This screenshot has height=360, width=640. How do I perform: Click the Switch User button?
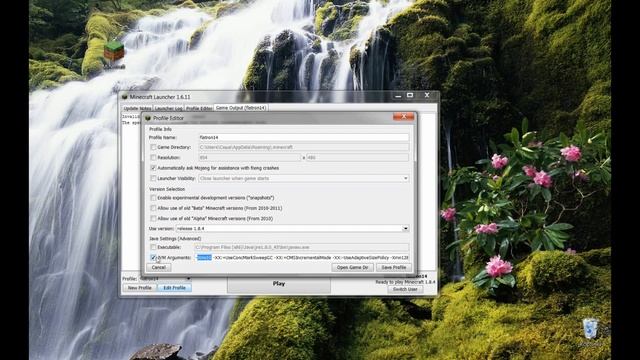405,289
